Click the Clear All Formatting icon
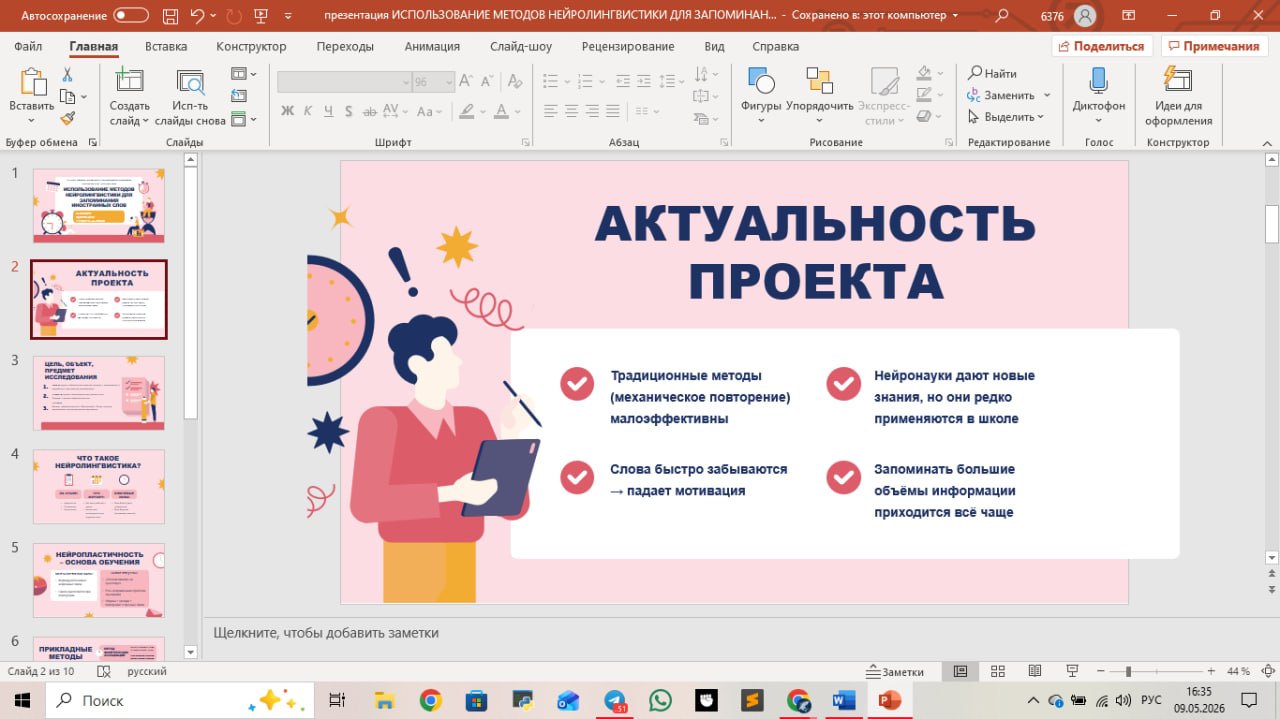 [515, 82]
